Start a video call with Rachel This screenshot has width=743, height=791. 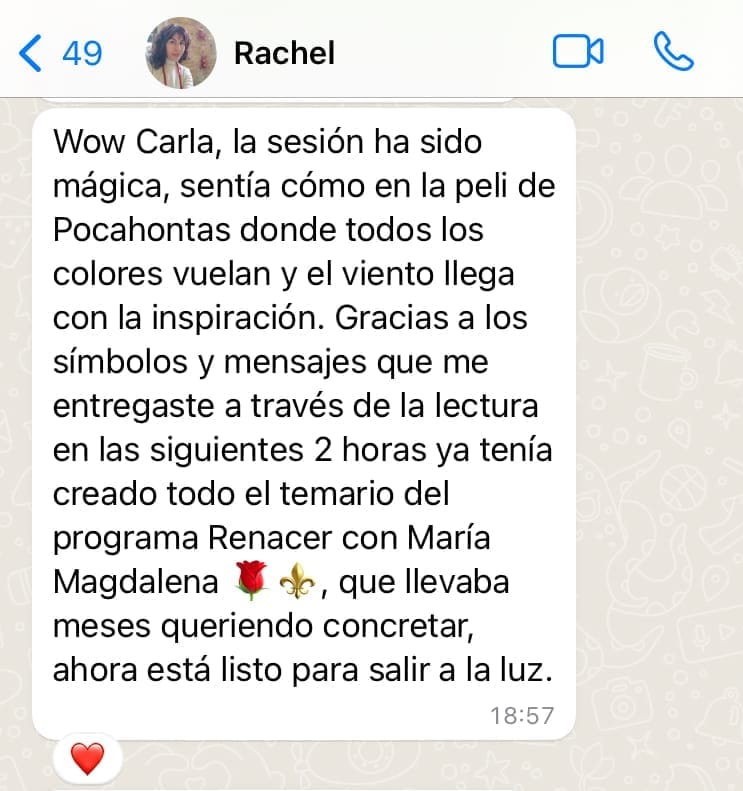(x=578, y=51)
